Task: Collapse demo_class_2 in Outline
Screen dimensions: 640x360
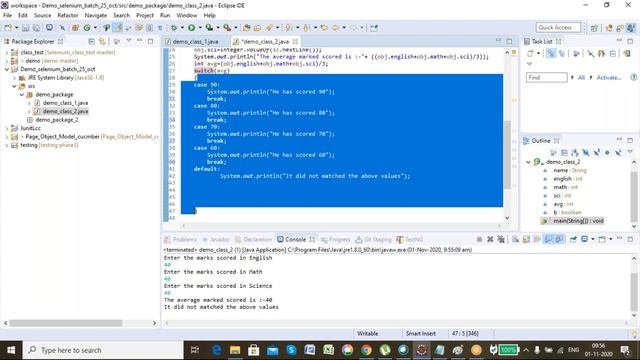Action: pos(528,162)
